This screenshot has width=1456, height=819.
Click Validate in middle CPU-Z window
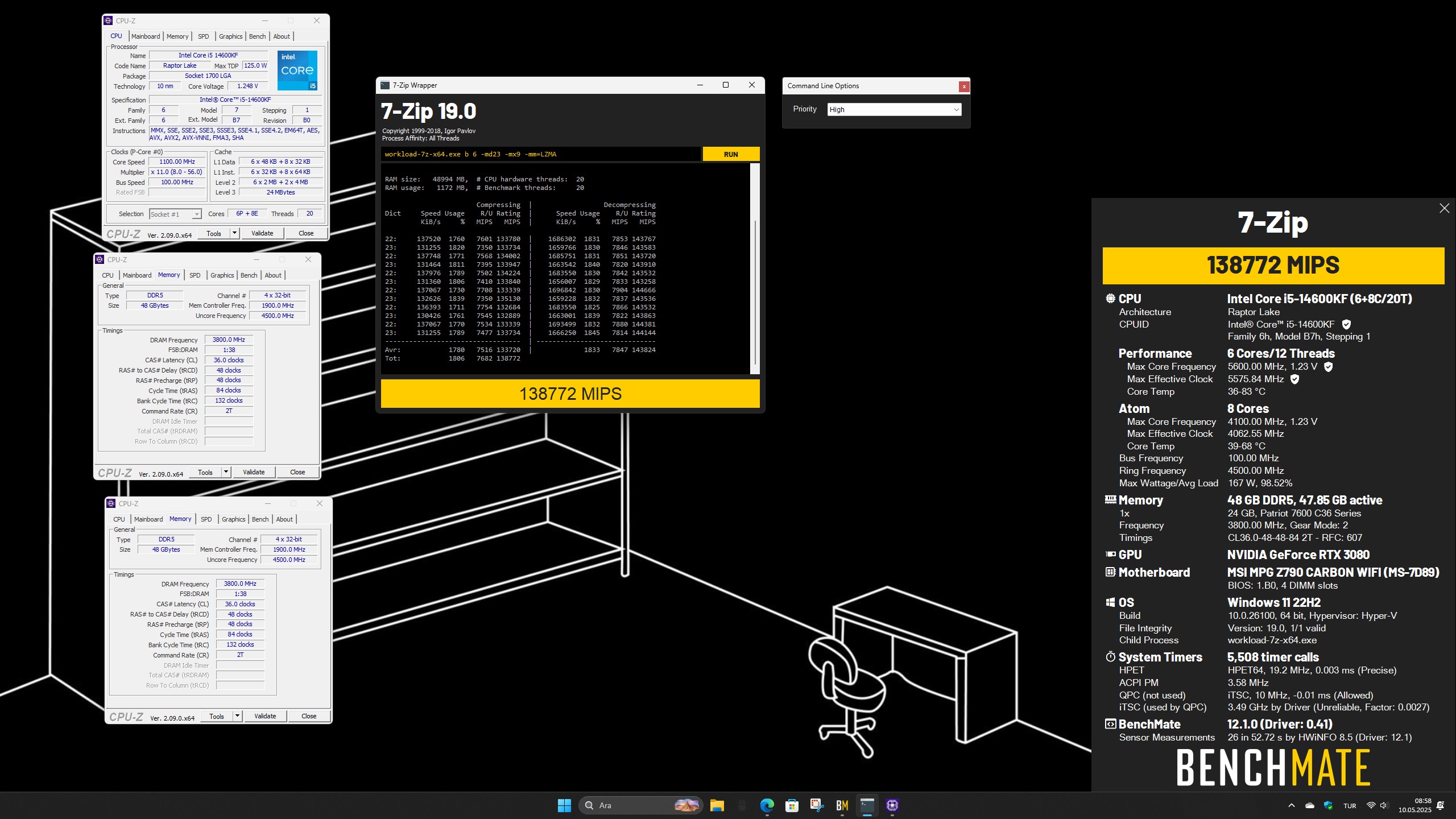(x=254, y=472)
